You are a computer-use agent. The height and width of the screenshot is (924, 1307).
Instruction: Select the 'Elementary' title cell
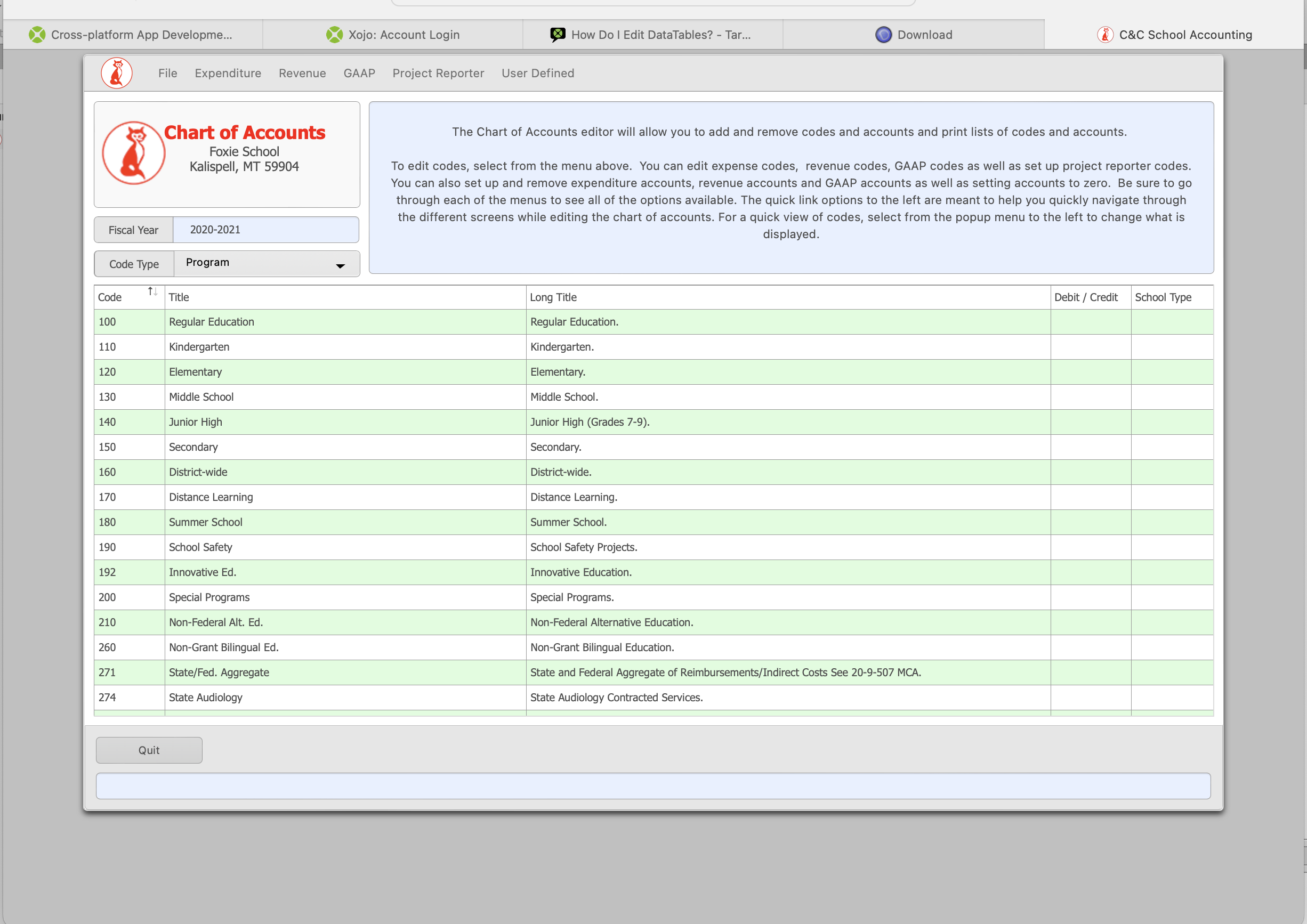(x=345, y=372)
